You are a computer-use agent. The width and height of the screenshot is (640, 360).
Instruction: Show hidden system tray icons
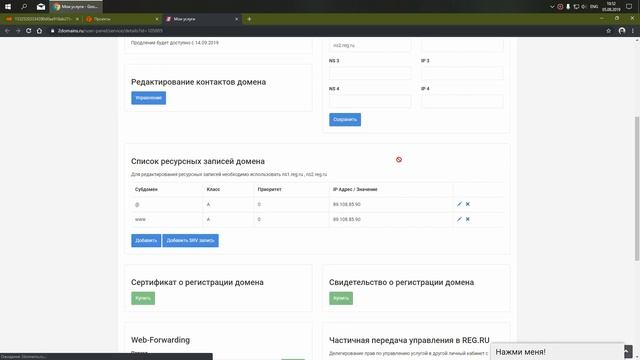click(x=552, y=7)
